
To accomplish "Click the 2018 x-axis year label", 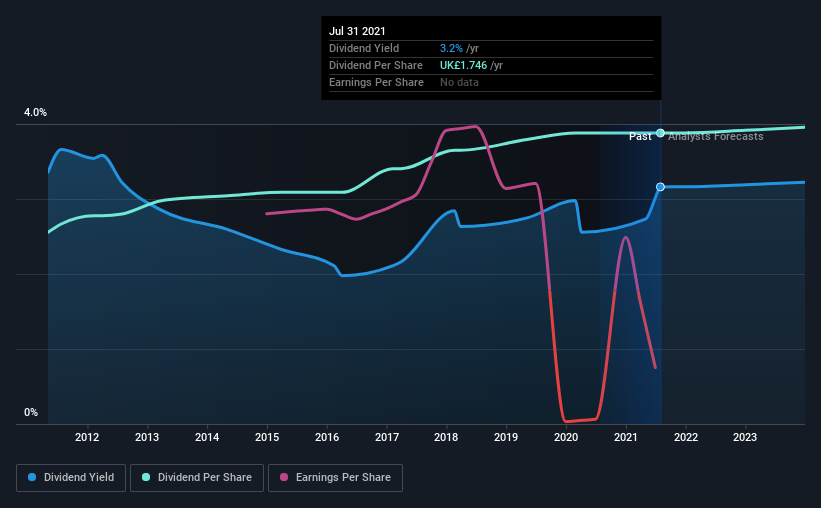I will (x=446, y=437).
